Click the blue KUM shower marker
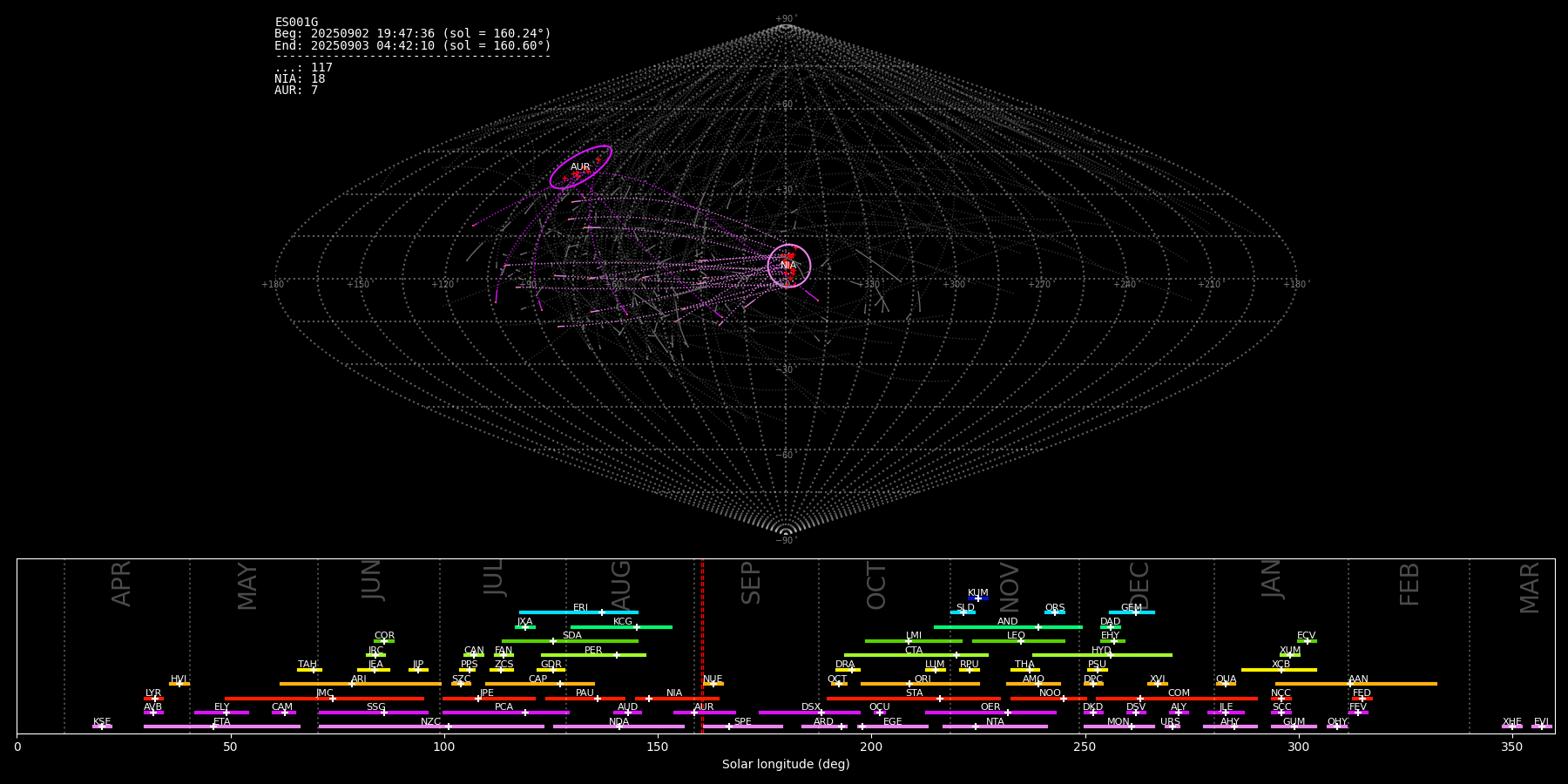Screen dimensions: 1568x784 [x=978, y=598]
